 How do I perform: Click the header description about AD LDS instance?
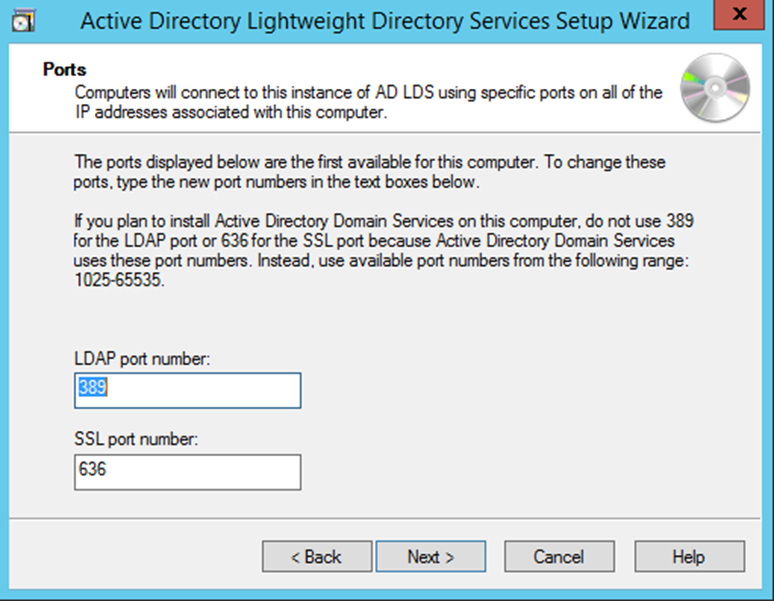tap(368, 101)
